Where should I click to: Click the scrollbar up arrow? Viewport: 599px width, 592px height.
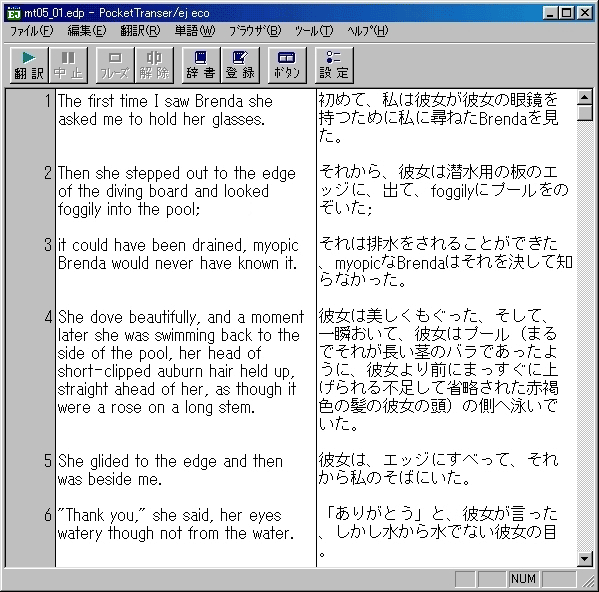coord(584,98)
